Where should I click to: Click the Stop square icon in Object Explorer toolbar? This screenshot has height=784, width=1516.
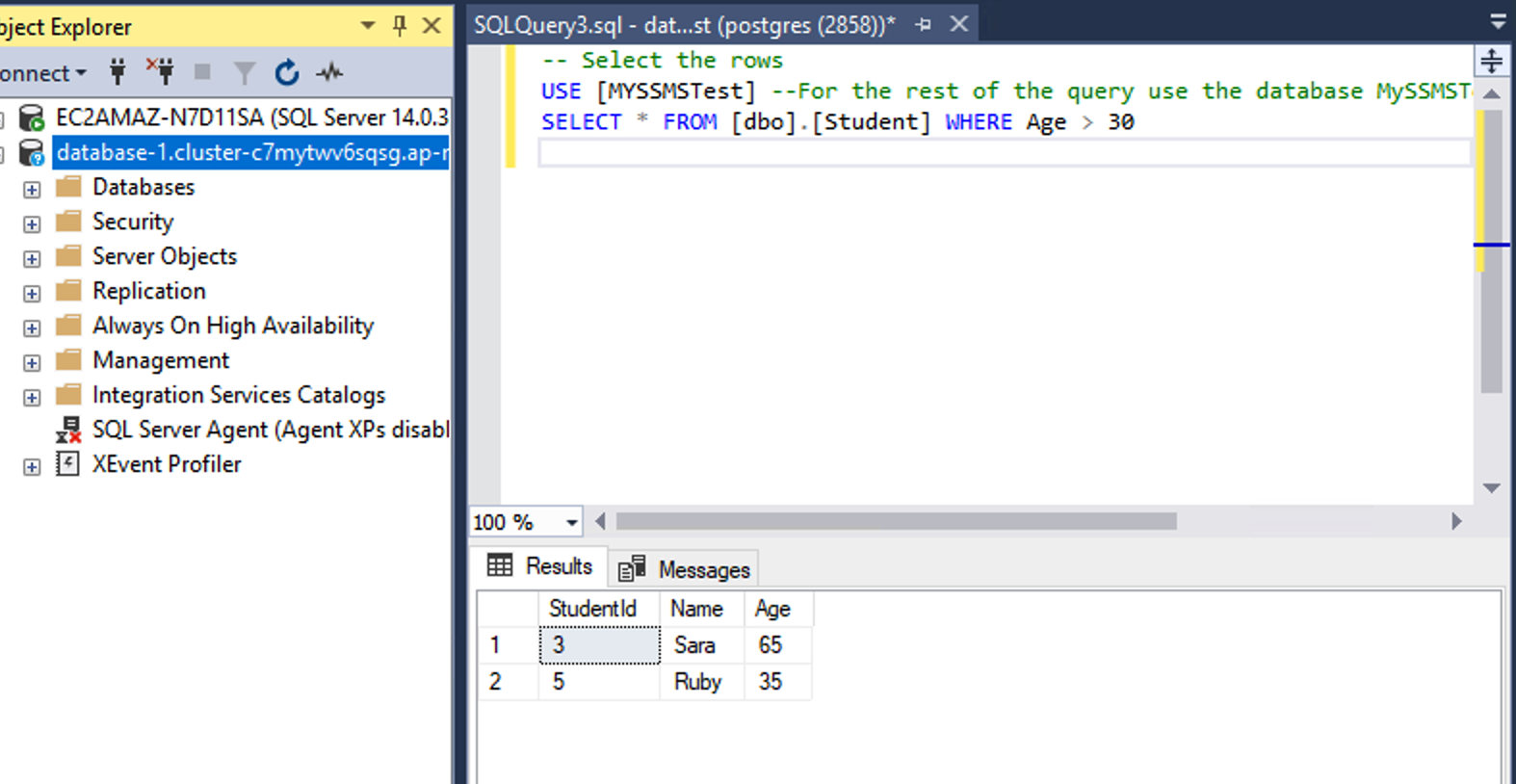[x=202, y=72]
